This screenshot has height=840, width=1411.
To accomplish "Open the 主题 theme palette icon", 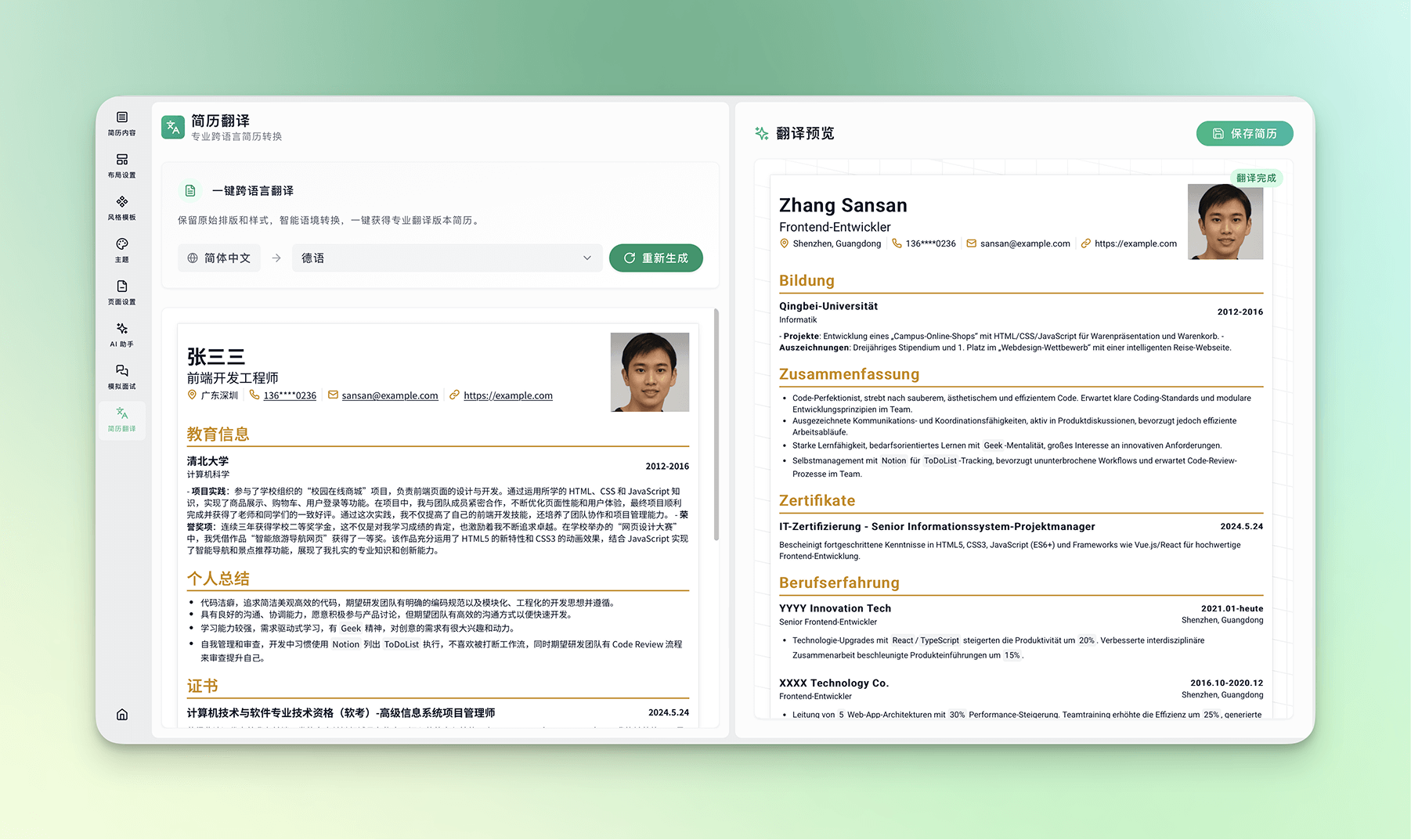I will [x=122, y=251].
